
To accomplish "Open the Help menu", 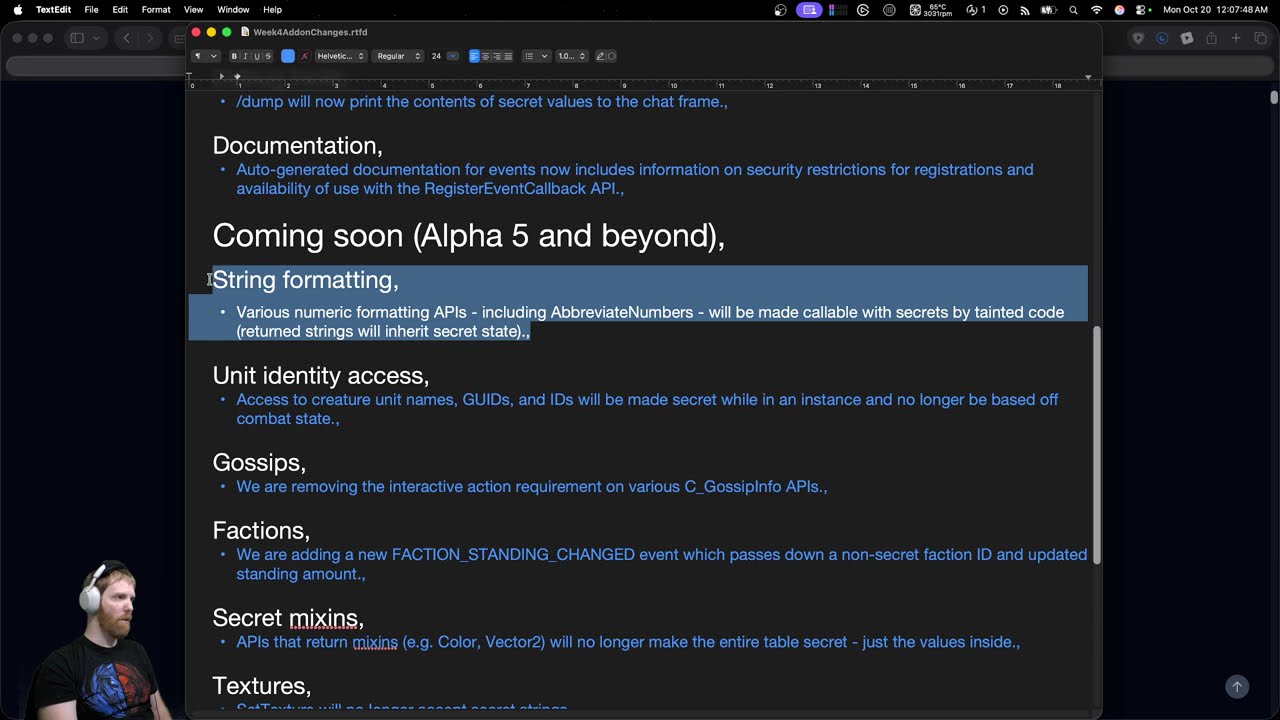I will click(272, 9).
